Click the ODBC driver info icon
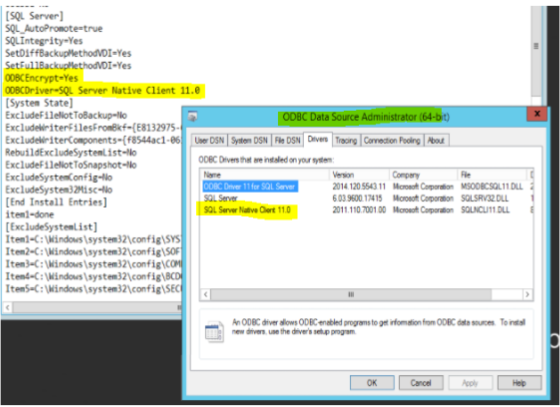560x407 pixels. (214, 332)
